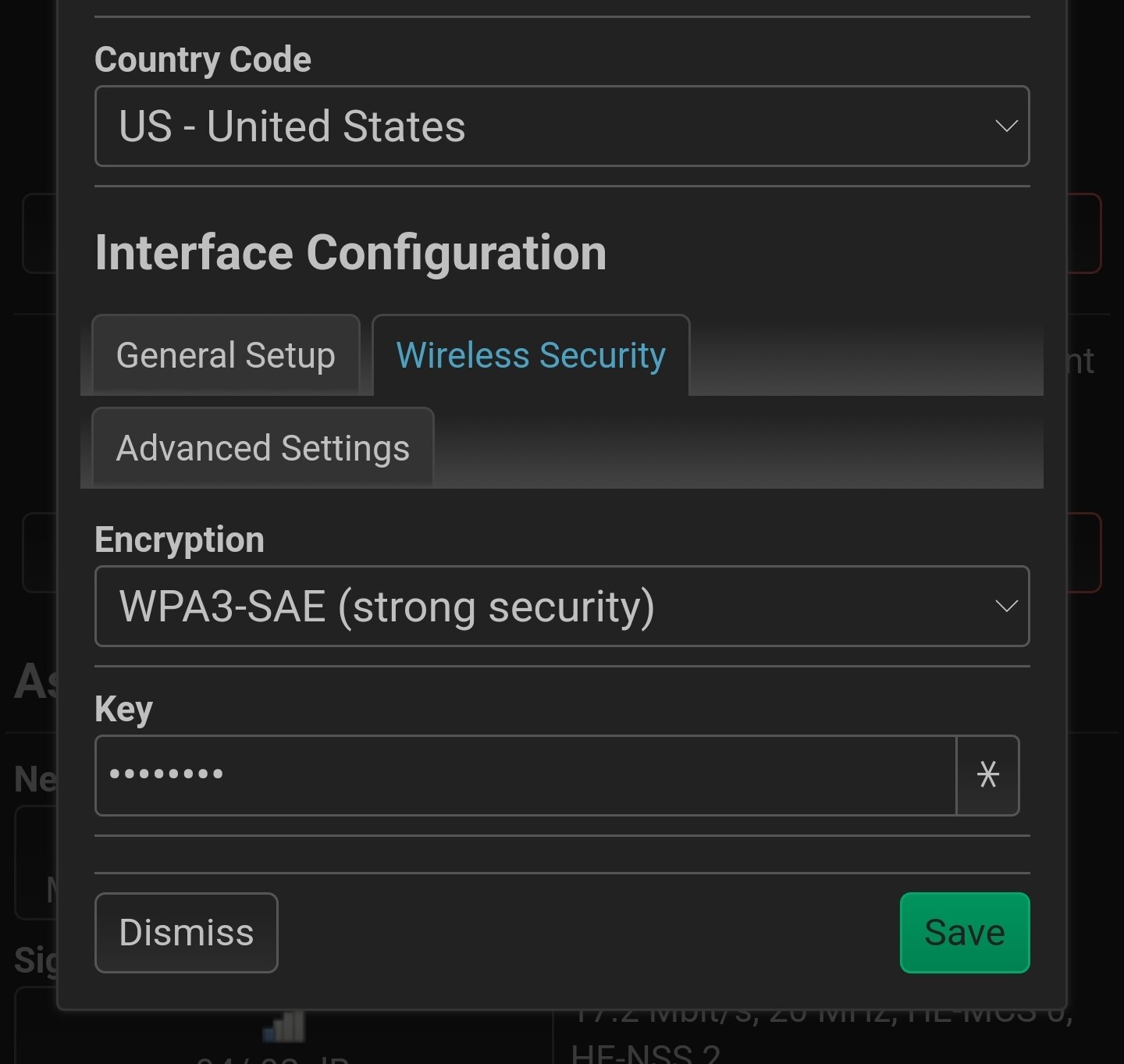Click the masked password dots
Viewport: 1124px width, 1064px height.
click(166, 774)
